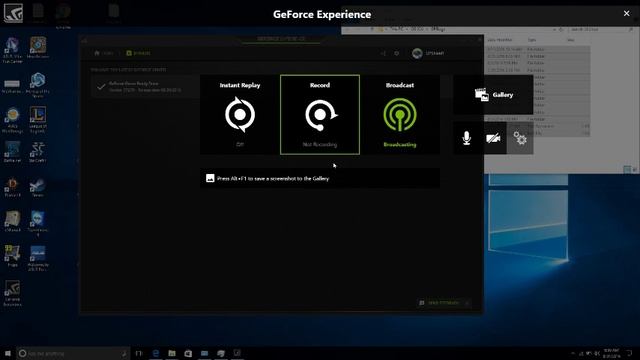The width and height of the screenshot is (640, 360).
Task: Open the Gallery button
Action: [493, 95]
